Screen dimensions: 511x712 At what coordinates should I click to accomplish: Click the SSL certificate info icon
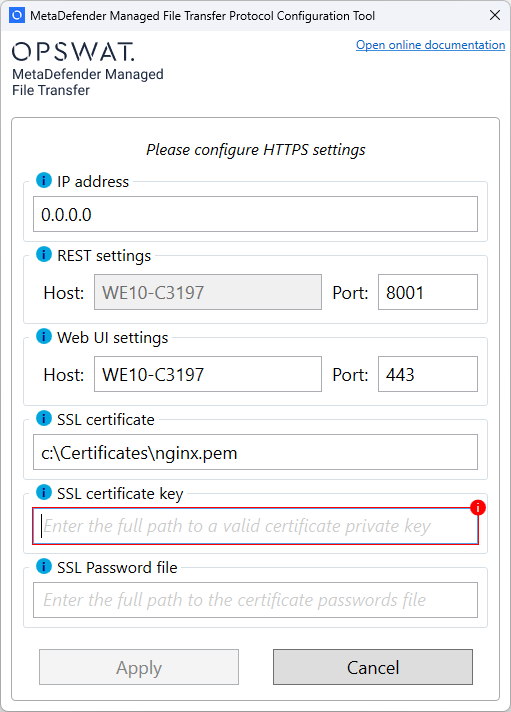click(x=44, y=419)
